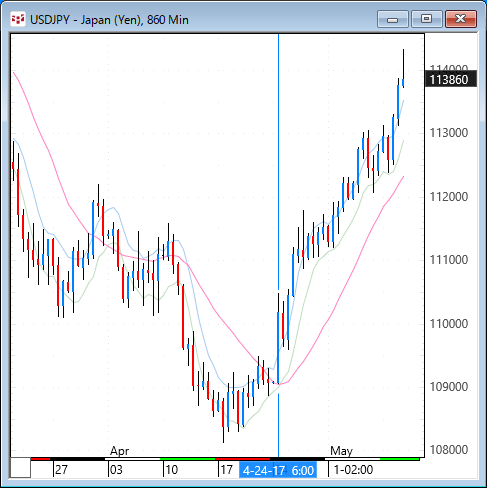The image size is (487, 488).
Task: Minimize the USDJPY chart window
Action: (x=393, y=19)
